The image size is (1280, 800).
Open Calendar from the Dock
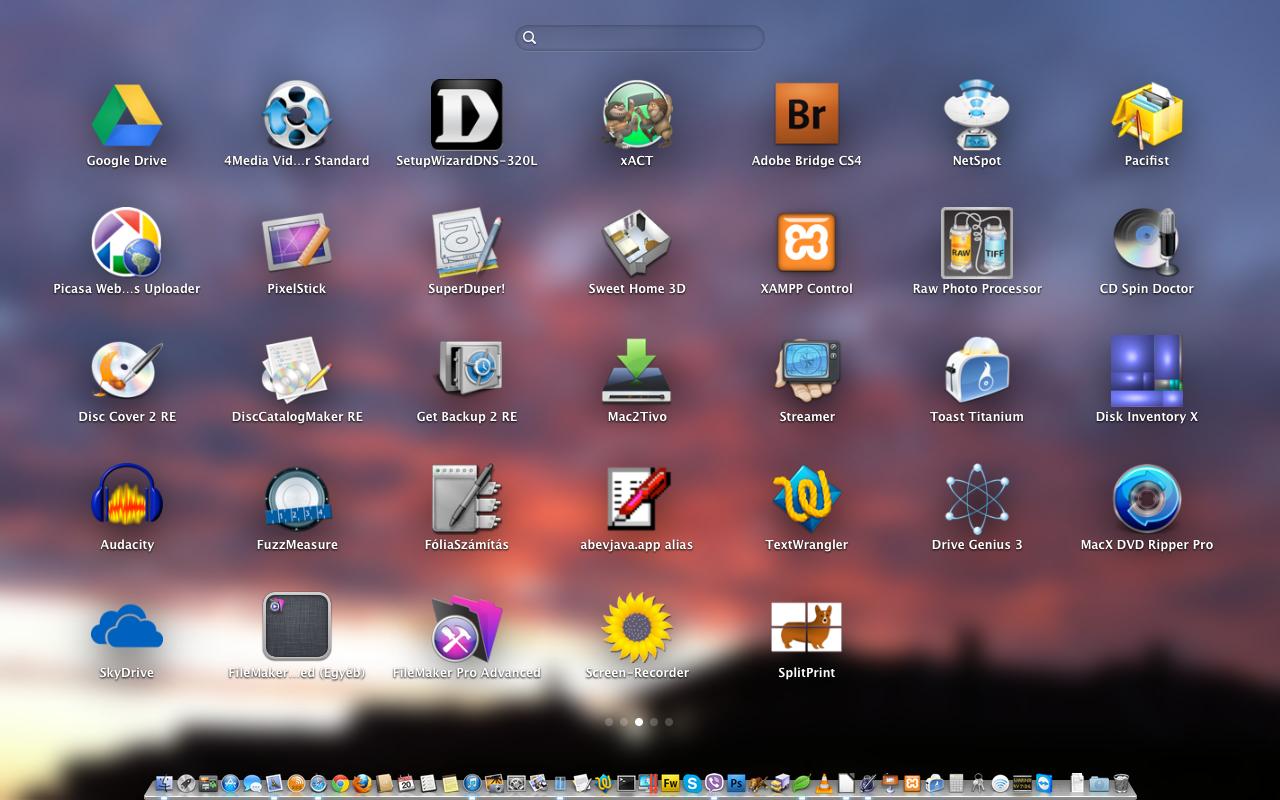pyautogui.click(x=406, y=783)
